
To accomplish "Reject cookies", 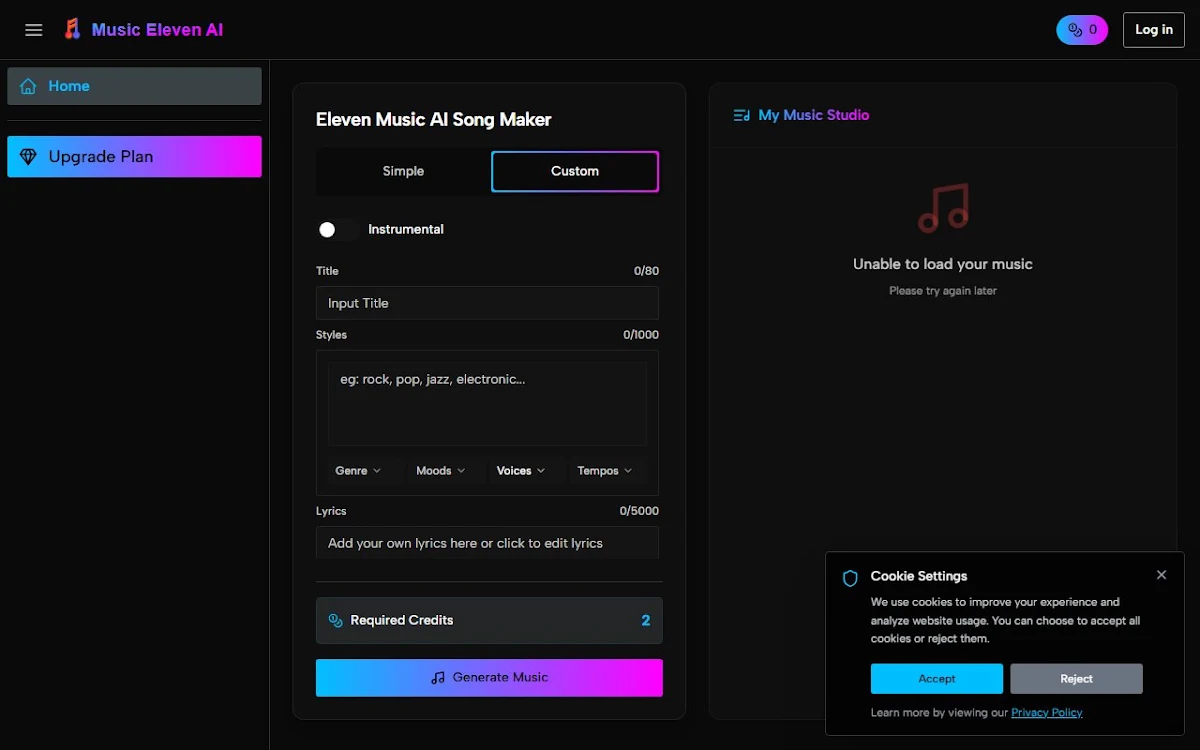I will 1076,679.
